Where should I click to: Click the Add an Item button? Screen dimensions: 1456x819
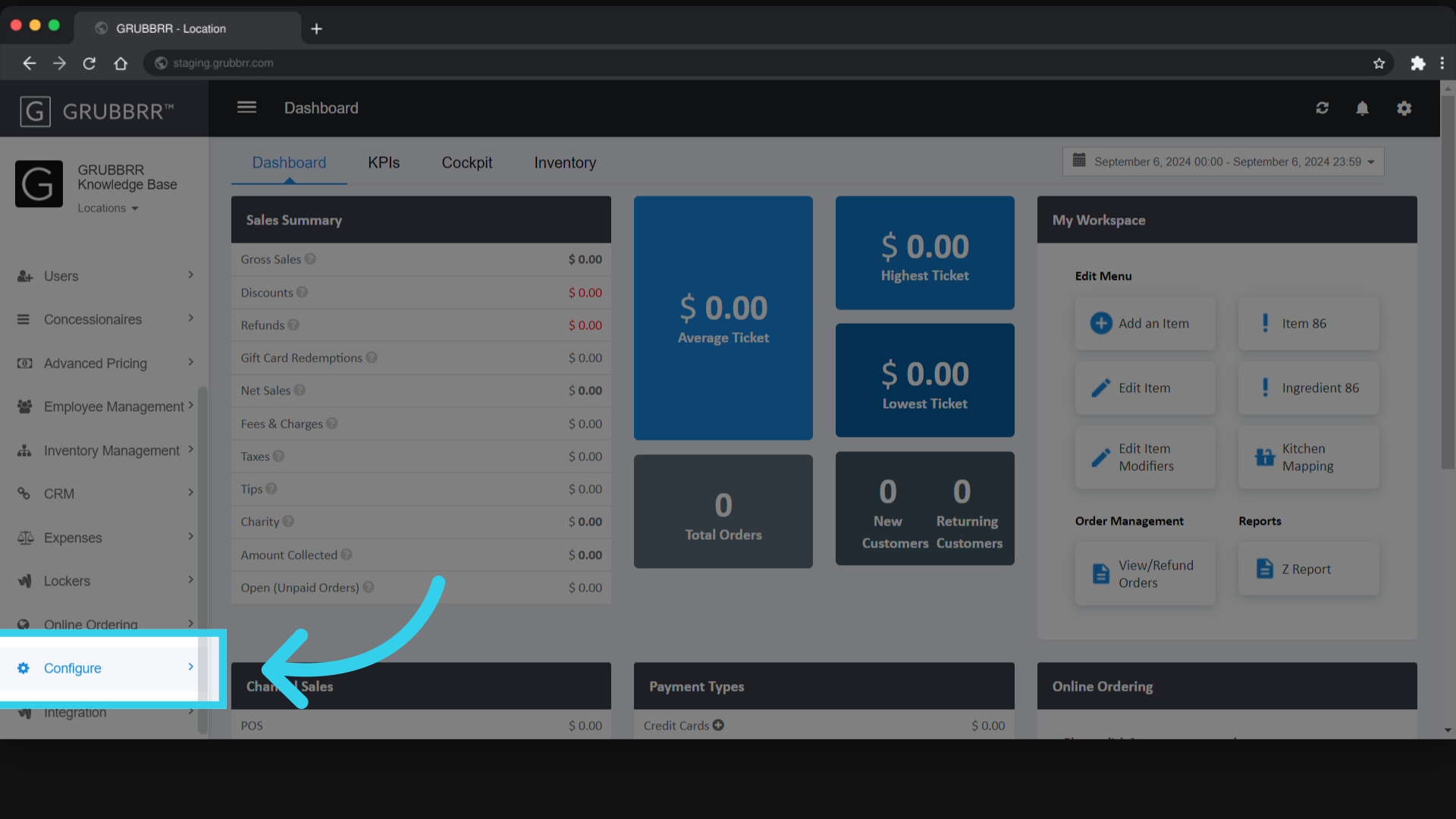tap(1145, 323)
